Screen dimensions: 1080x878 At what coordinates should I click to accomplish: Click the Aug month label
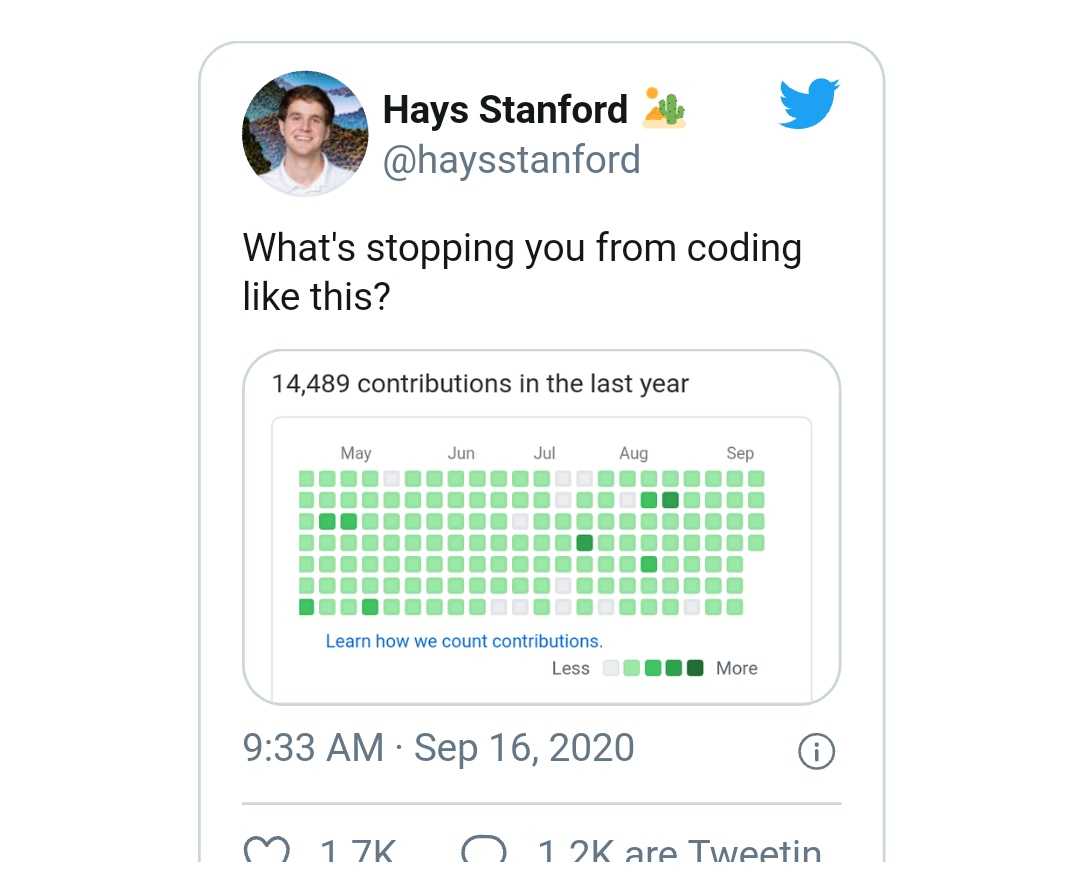634,453
